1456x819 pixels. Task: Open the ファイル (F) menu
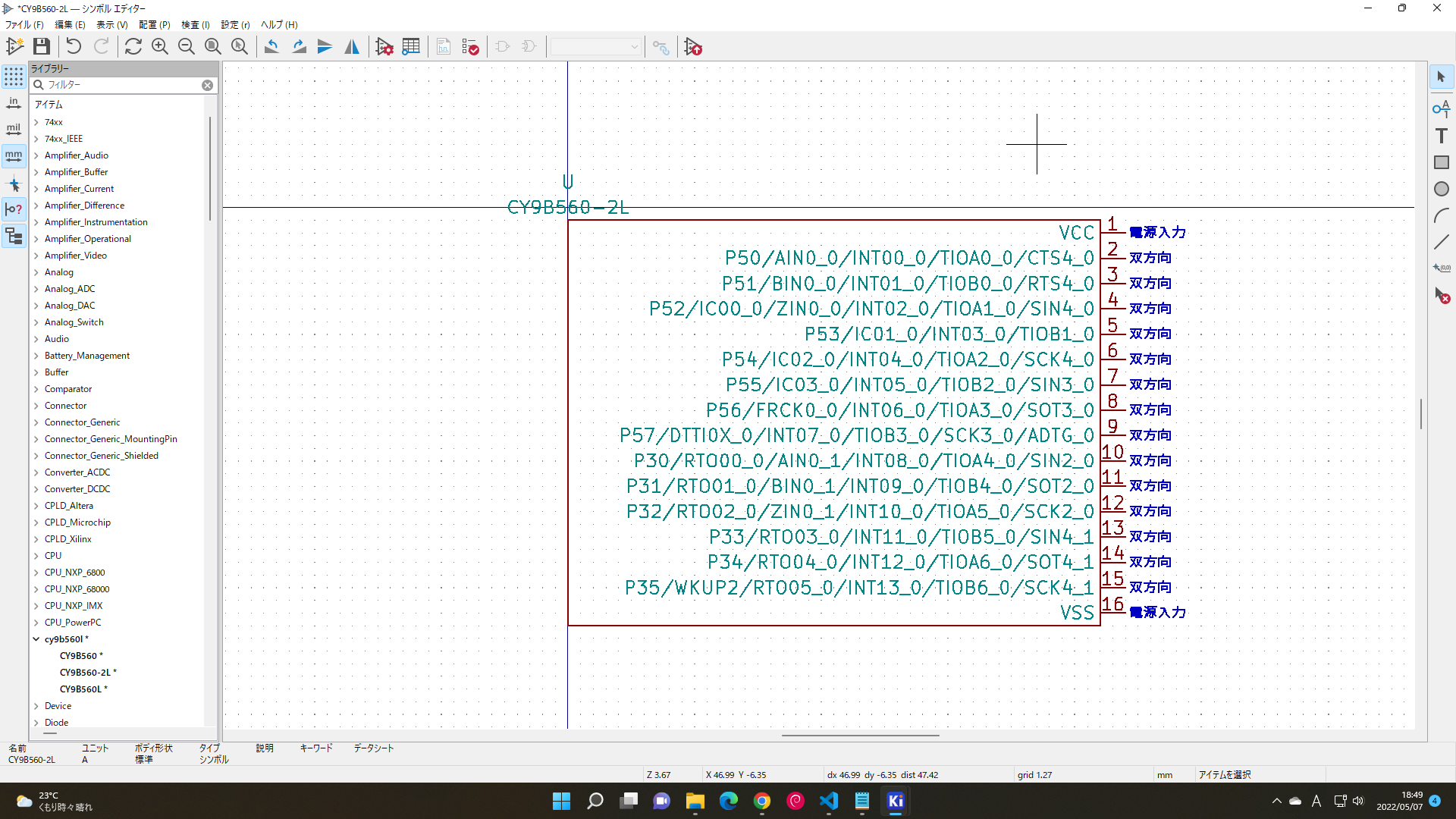point(24,25)
